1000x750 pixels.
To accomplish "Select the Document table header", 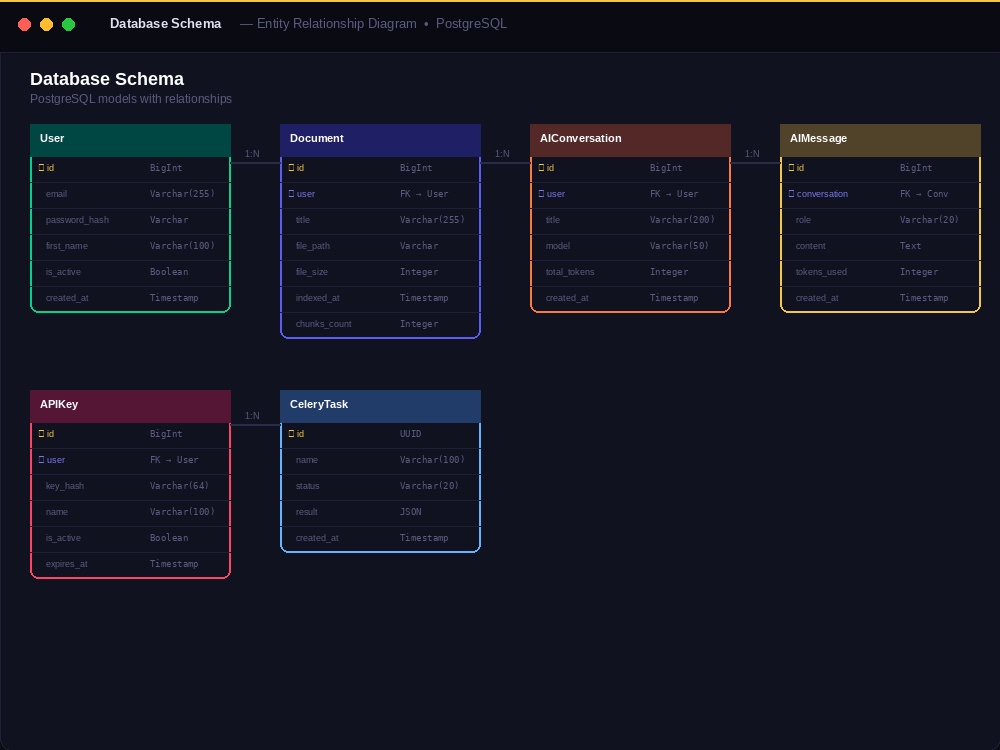I will click(x=380, y=140).
